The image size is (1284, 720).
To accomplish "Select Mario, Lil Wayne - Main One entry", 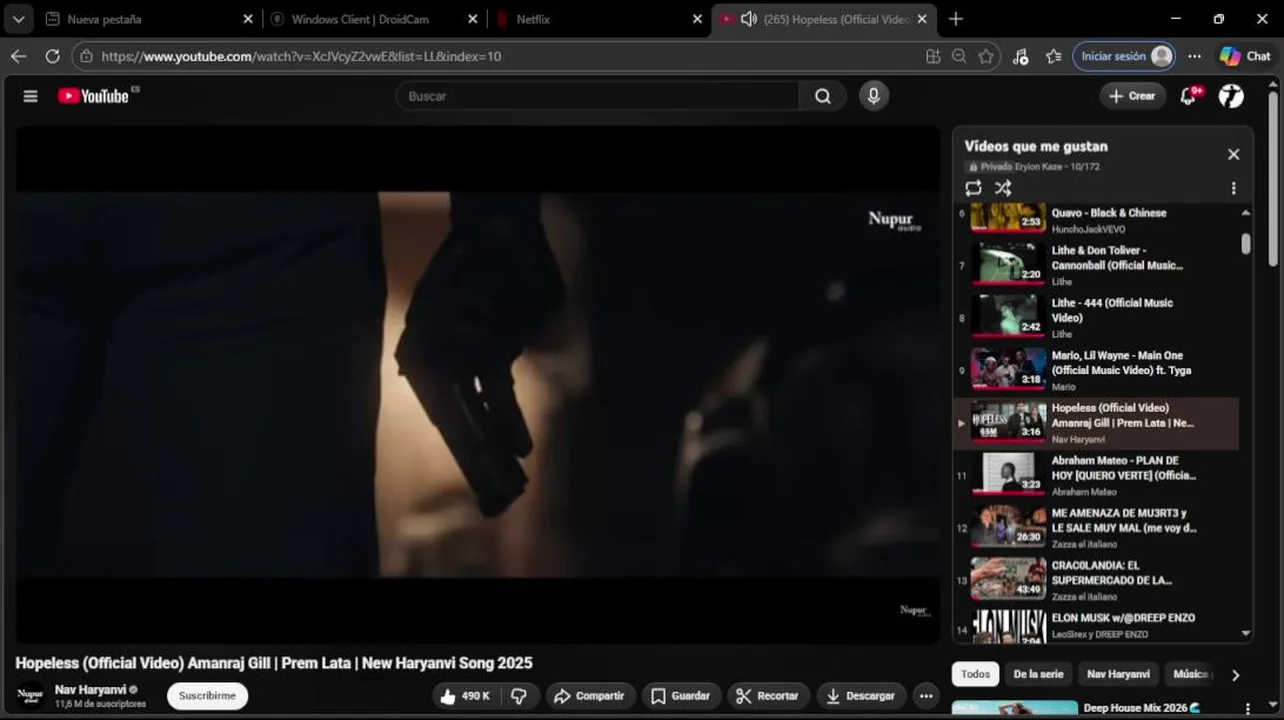I will point(1096,370).
